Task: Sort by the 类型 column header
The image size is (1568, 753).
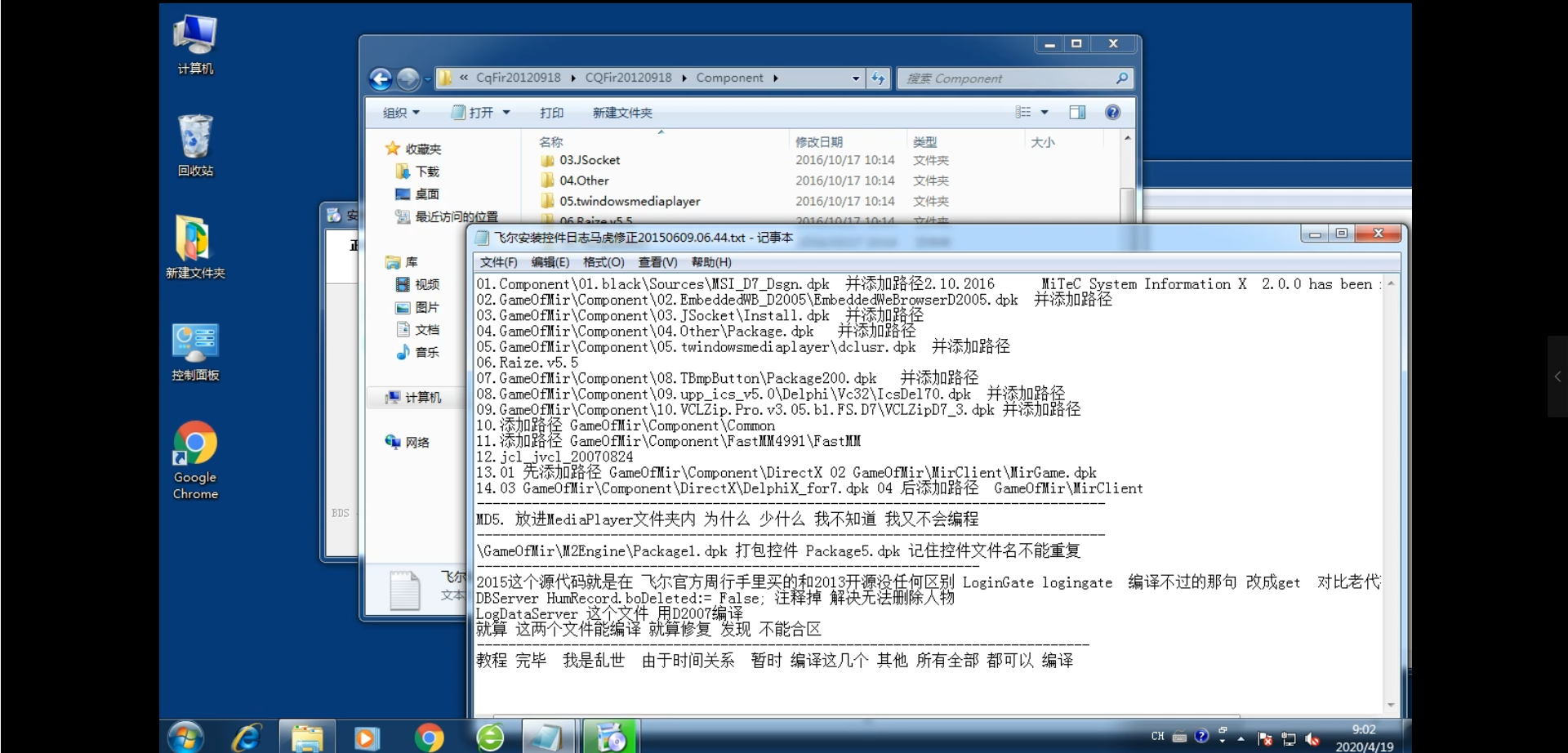Action: [x=924, y=142]
